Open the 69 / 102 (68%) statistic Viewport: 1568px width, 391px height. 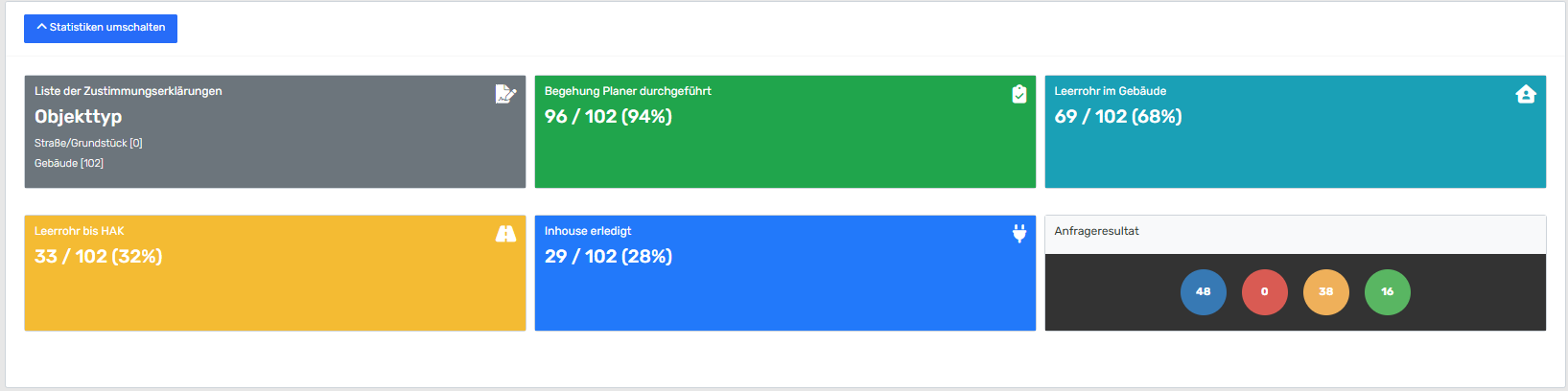[x=1117, y=117]
